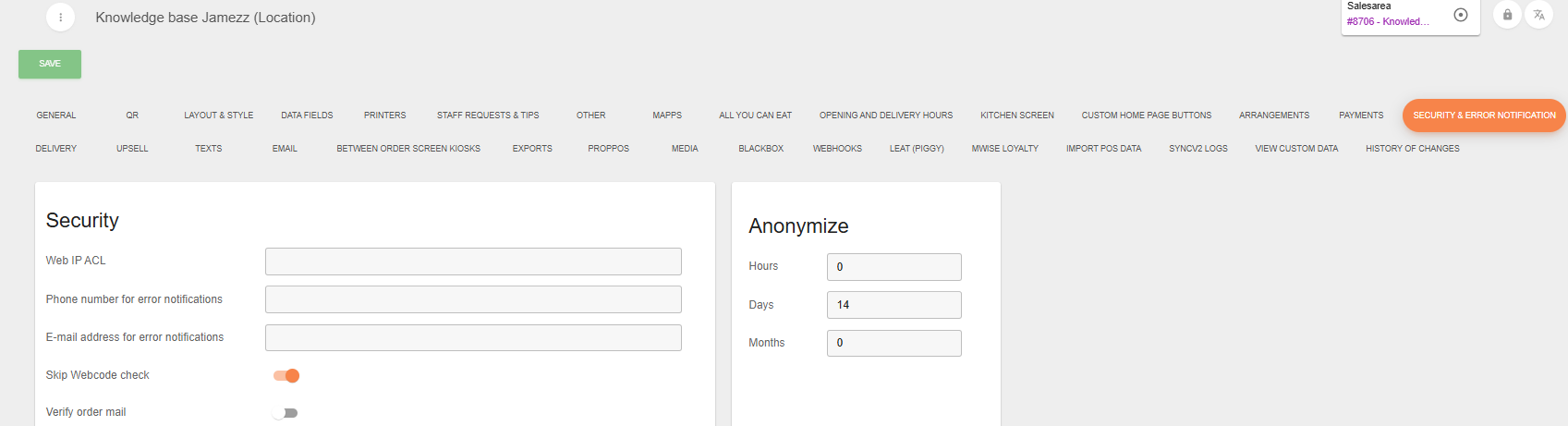The width and height of the screenshot is (1568, 426).
Task: Open the History of Changes tab
Action: pos(1412,149)
